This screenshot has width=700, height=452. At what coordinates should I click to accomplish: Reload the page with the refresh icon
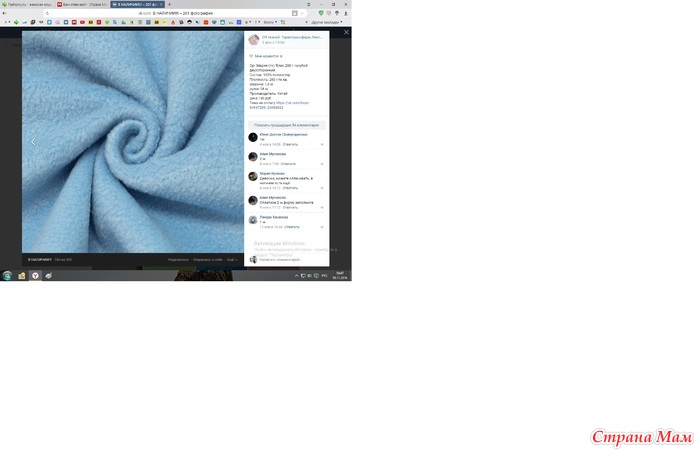click(47, 13)
